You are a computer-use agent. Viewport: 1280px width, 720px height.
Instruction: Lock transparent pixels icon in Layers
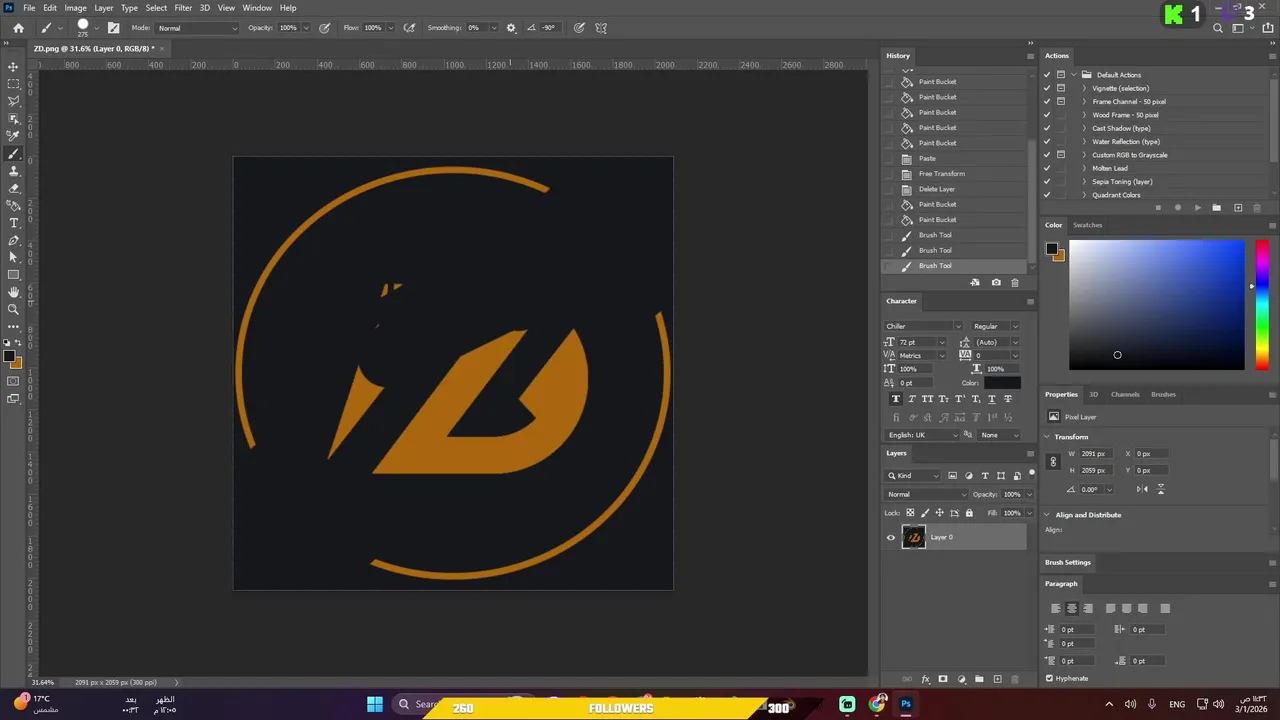pos(910,513)
